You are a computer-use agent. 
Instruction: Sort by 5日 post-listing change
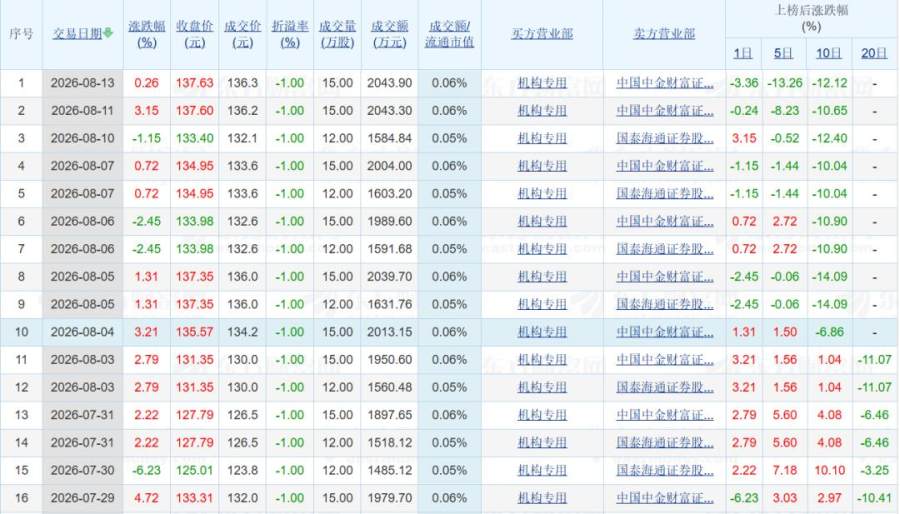tap(783, 53)
